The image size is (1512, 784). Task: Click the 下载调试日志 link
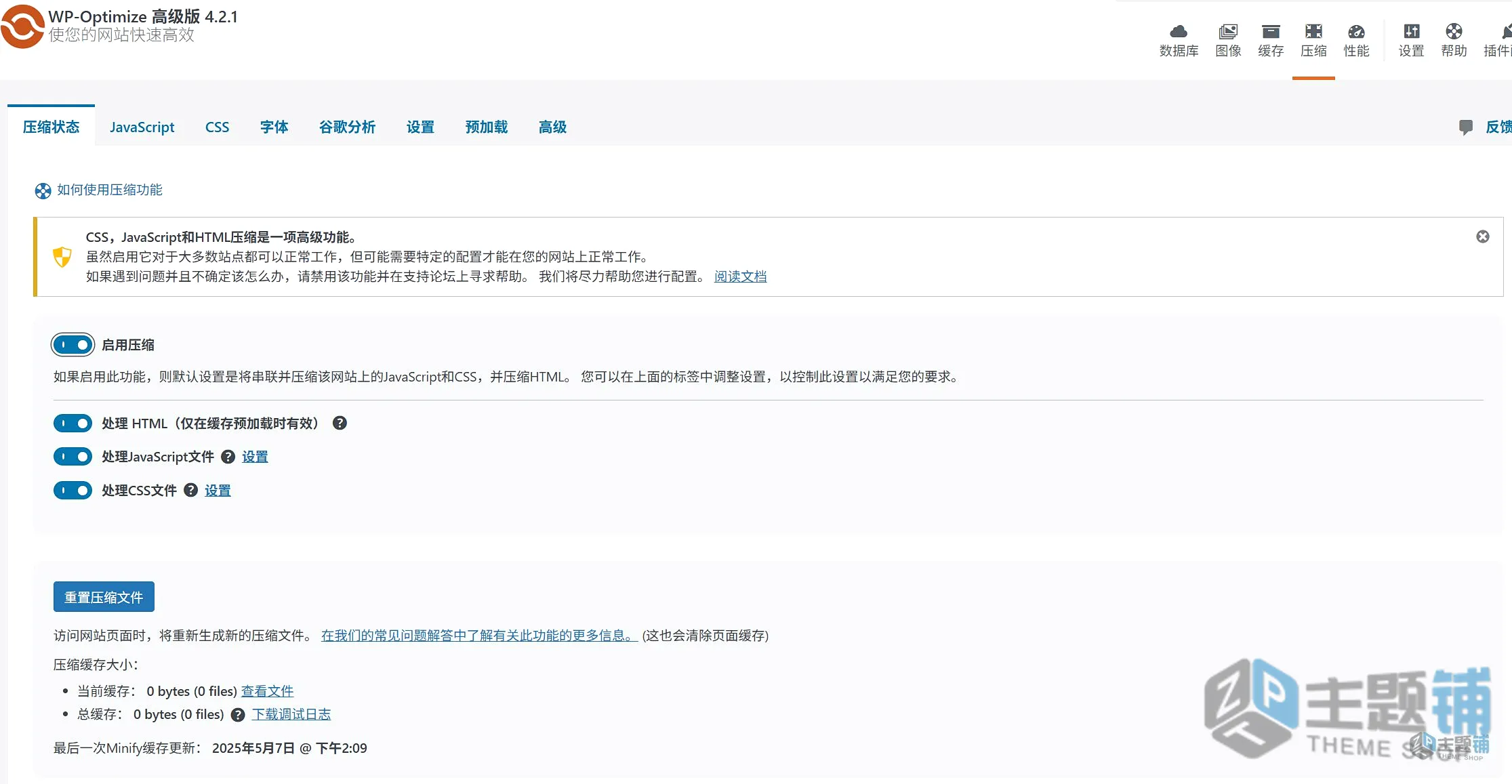291,714
